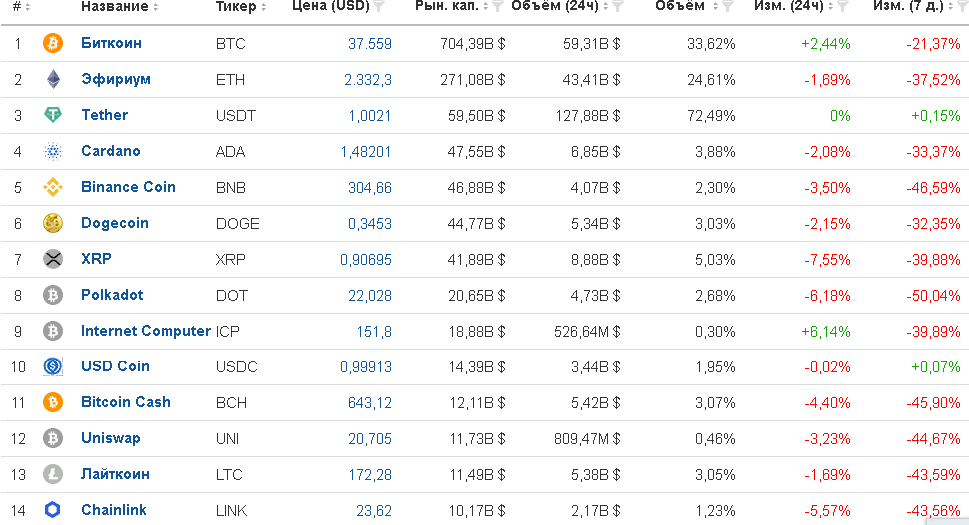Open filter for Цена (USD) column

pos(379,6)
